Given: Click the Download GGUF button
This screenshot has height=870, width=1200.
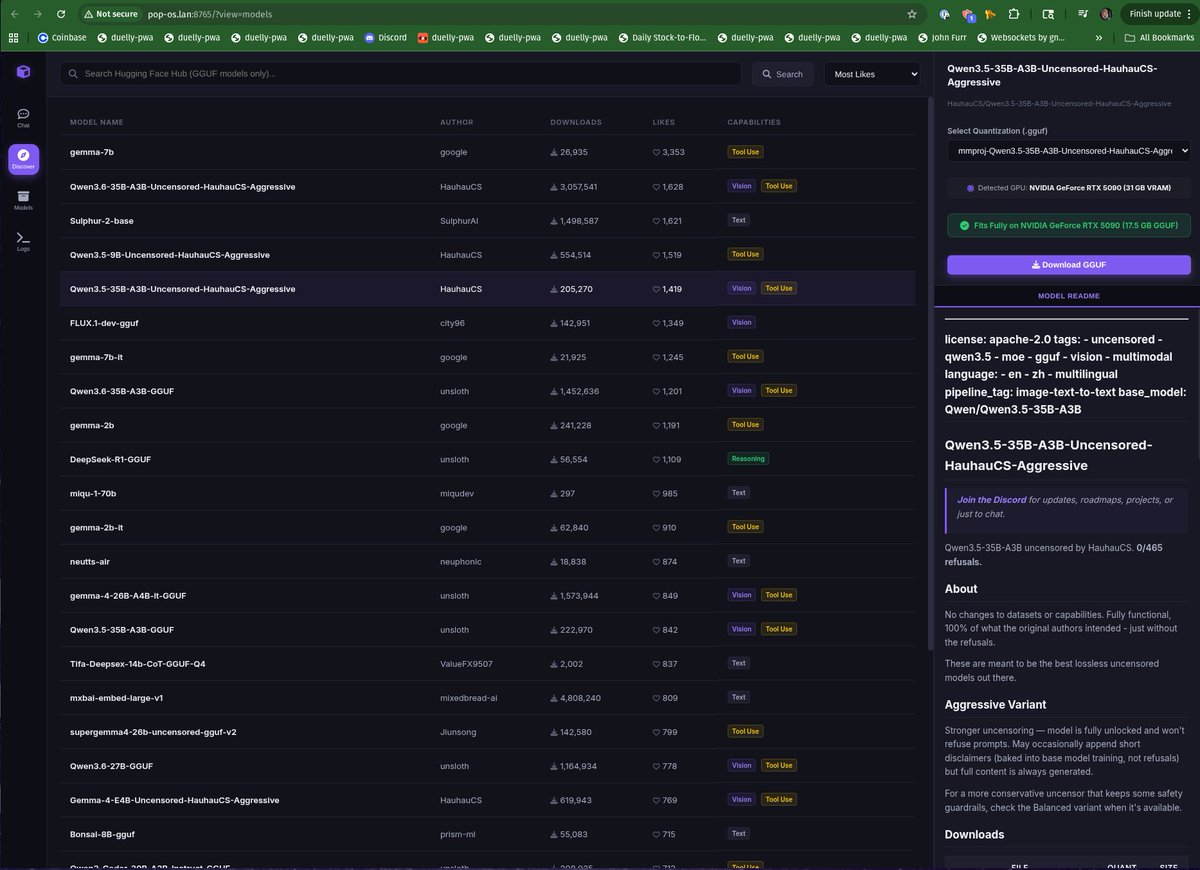Looking at the screenshot, I should tap(1069, 265).
